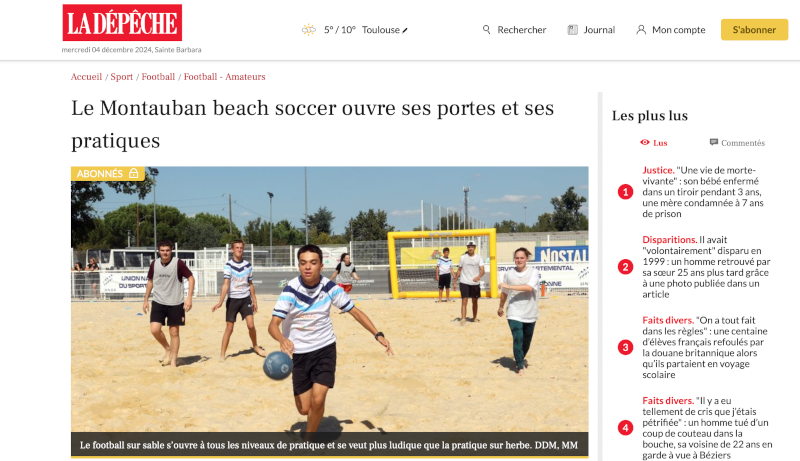
Task: Click the Abonnés padlock icon on the photo
Action: (x=134, y=173)
